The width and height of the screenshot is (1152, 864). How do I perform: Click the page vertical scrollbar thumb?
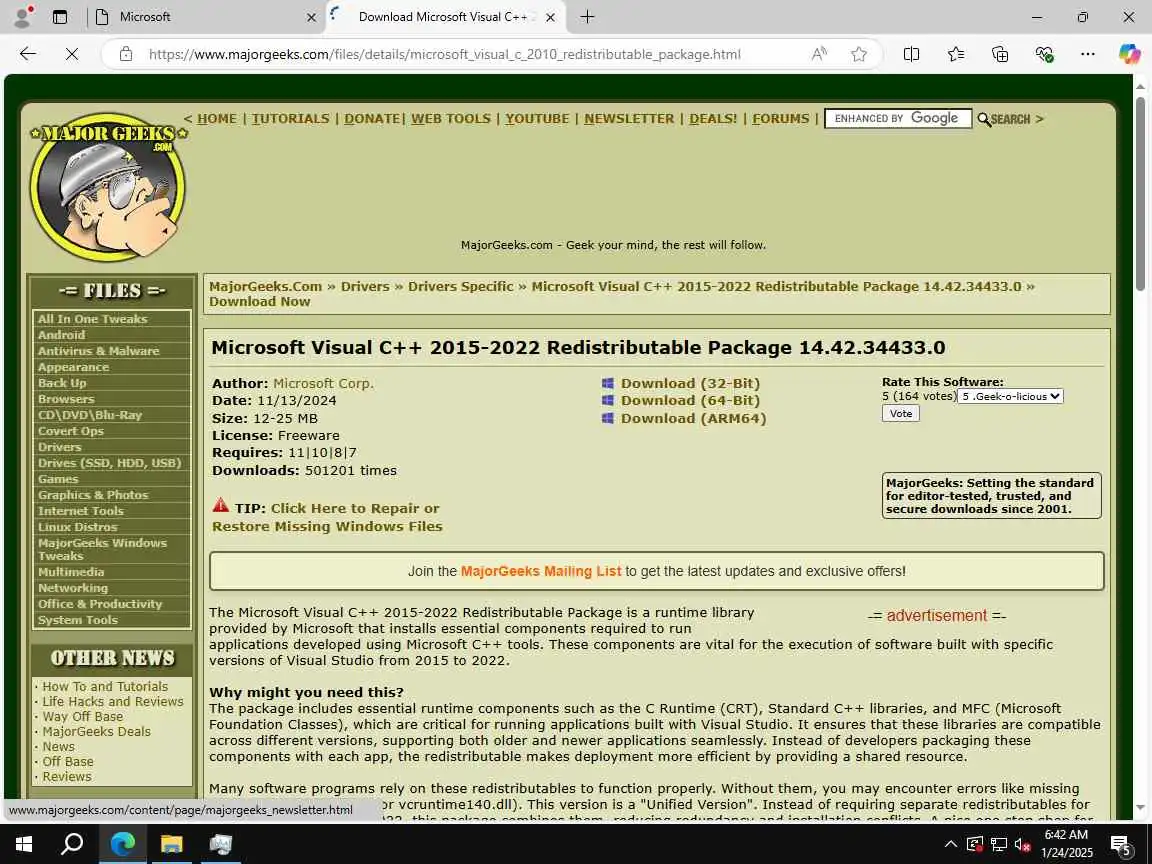click(1140, 192)
